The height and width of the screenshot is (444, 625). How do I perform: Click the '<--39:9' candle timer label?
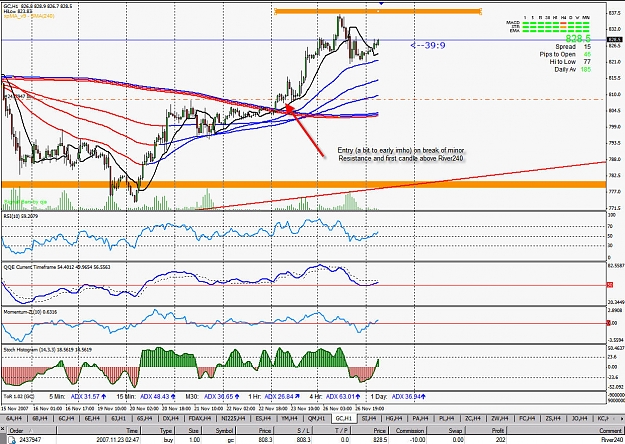(428, 45)
